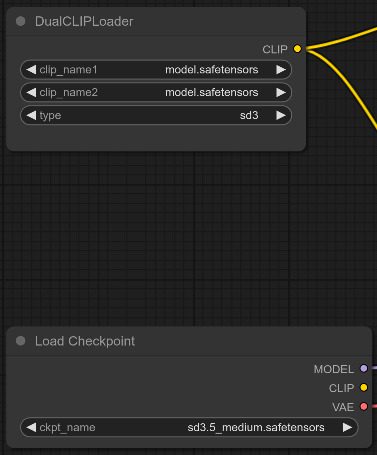Choose previous checkpoint with ckpt_name left arrow

point(31,427)
